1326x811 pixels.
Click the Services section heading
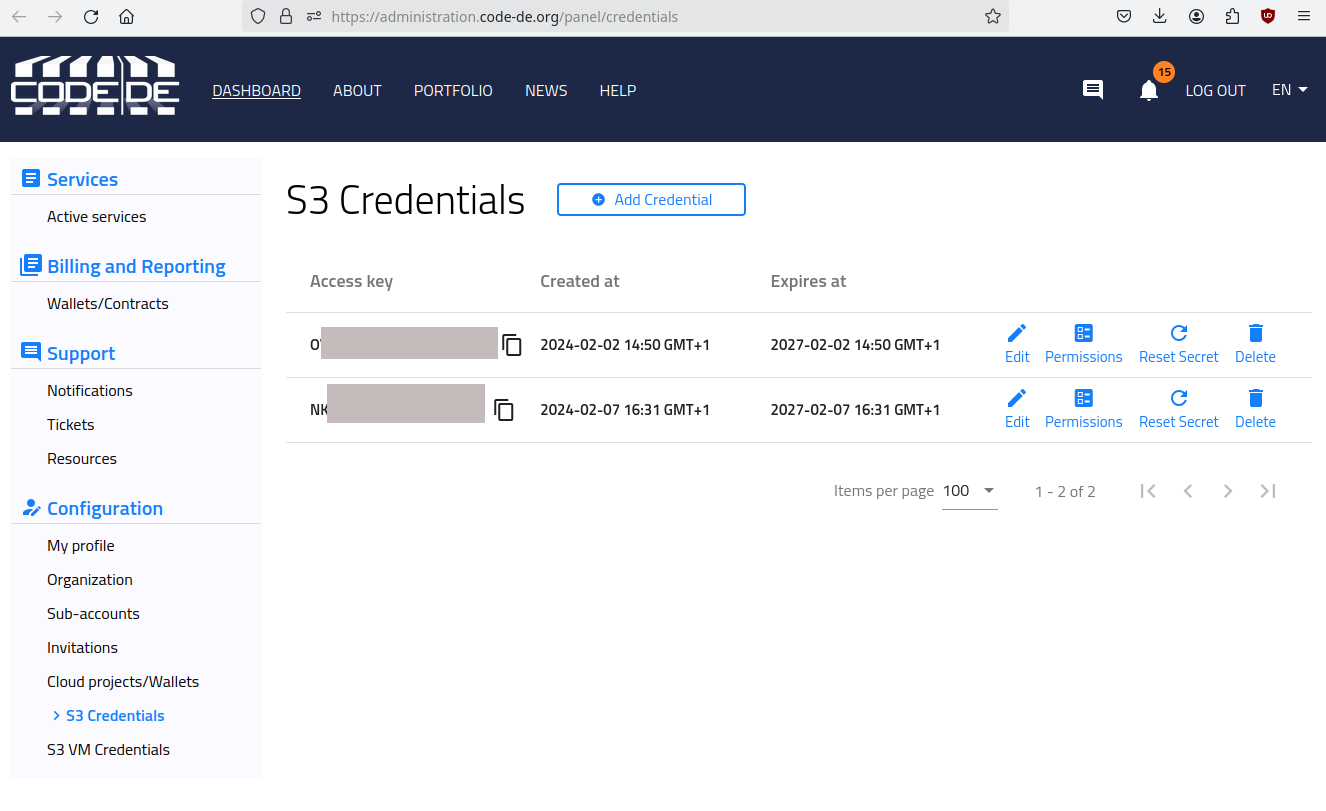[x=82, y=179]
